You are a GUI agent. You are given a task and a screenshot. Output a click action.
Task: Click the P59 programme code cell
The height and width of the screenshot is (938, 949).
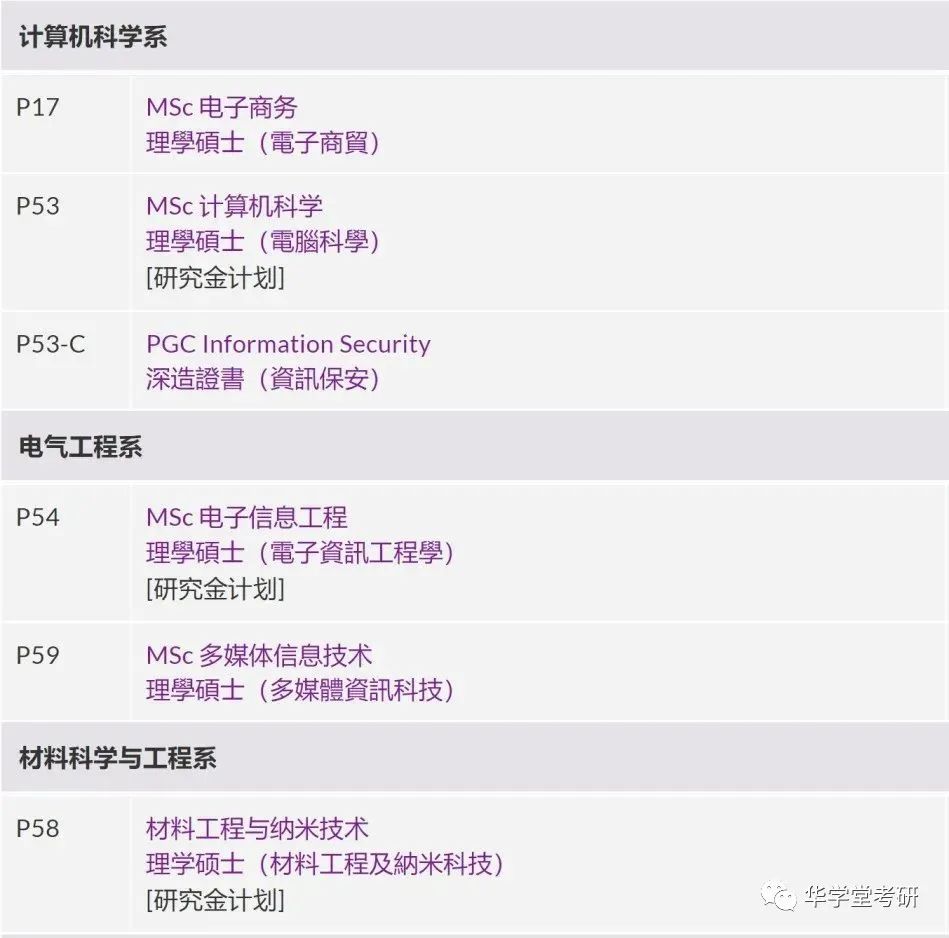point(65,672)
